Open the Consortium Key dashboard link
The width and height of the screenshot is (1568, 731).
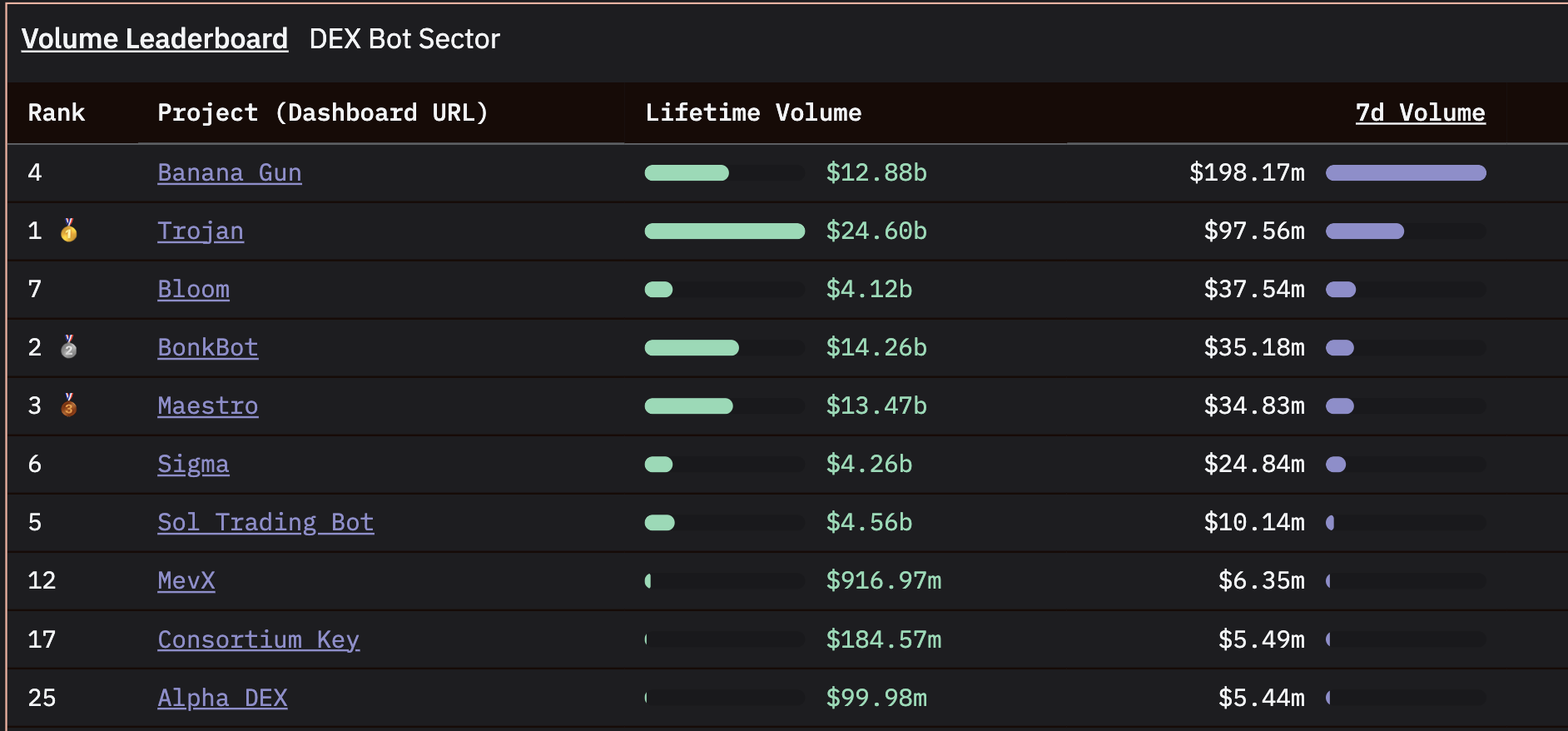click(259, 639)
